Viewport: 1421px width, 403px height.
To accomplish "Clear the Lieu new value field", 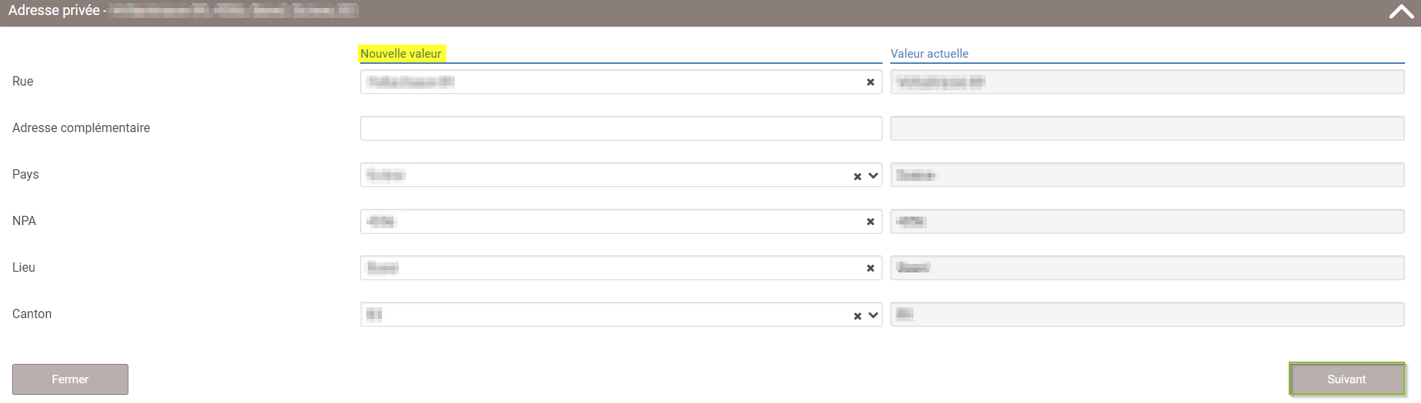I will (x=870, y=269).
